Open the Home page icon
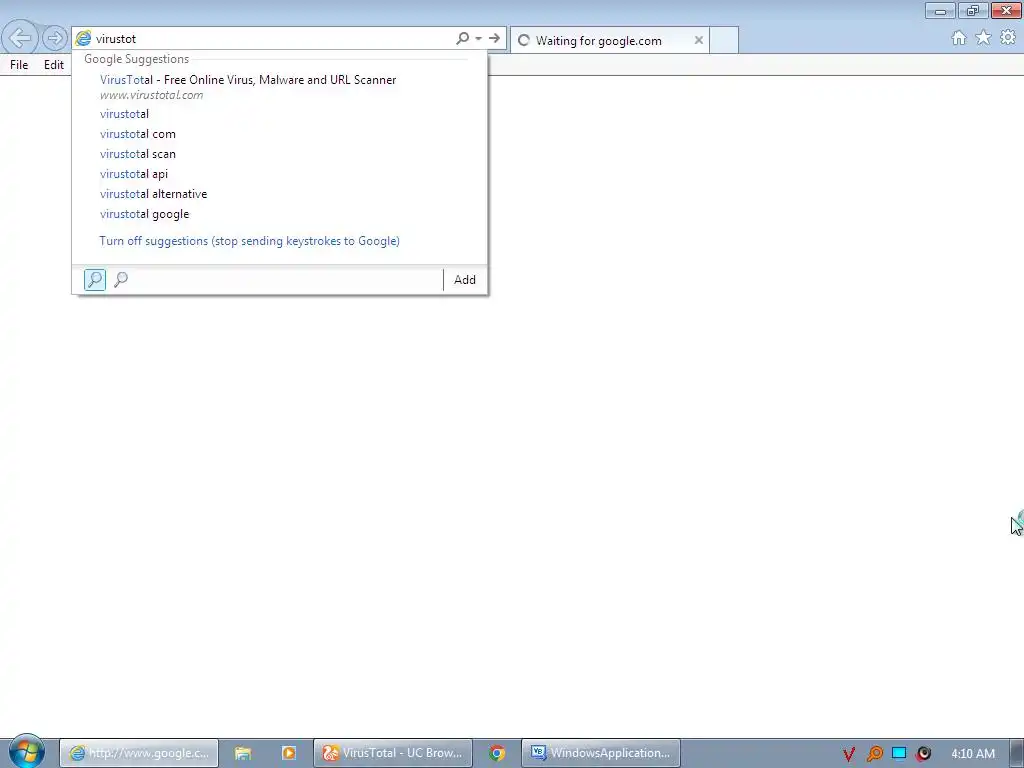Screen dimensions: 1024x768 tap(959, 38)
